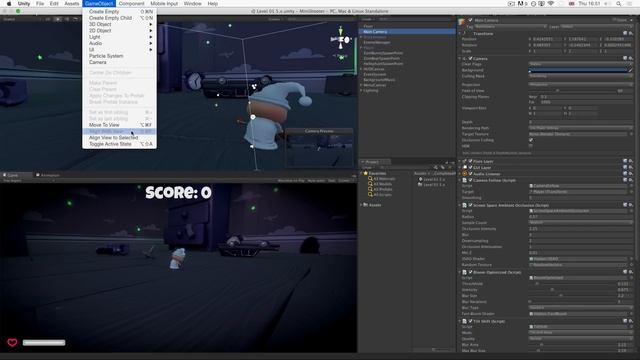This screenshot has height=360, width=640.
Task: Toggle the Tilt Shift script checkbox
Action: (471, 321)
